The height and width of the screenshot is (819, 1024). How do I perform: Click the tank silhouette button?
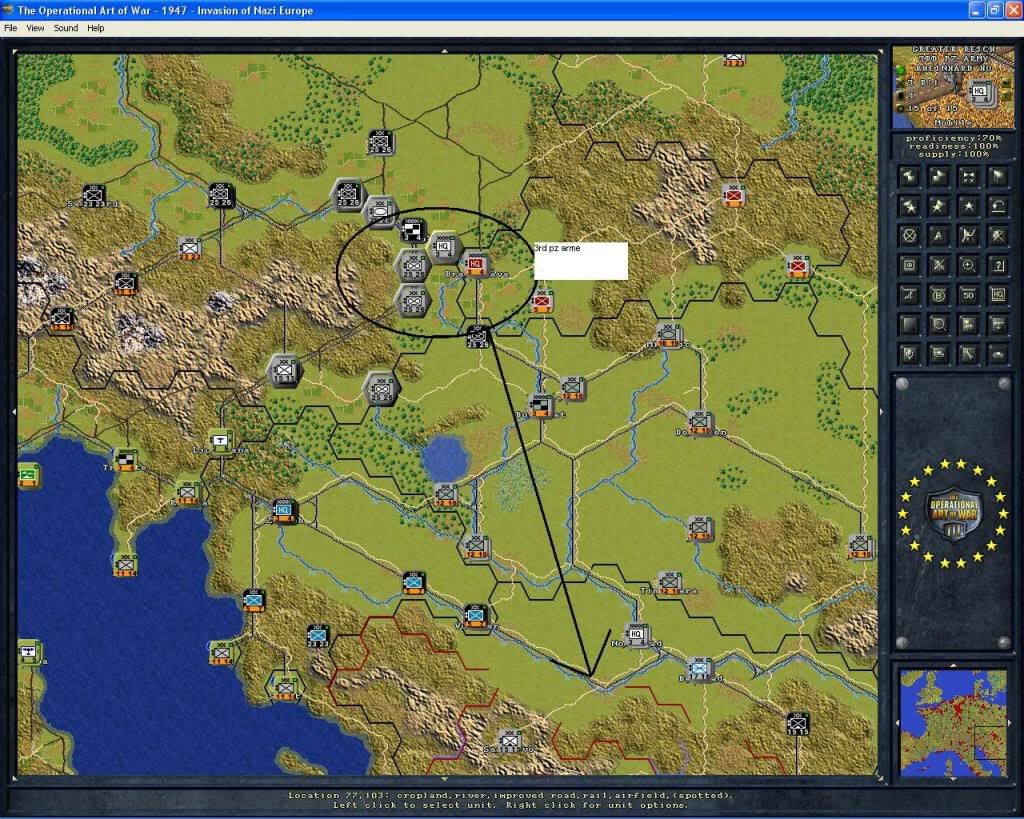[x=998, y=355]
